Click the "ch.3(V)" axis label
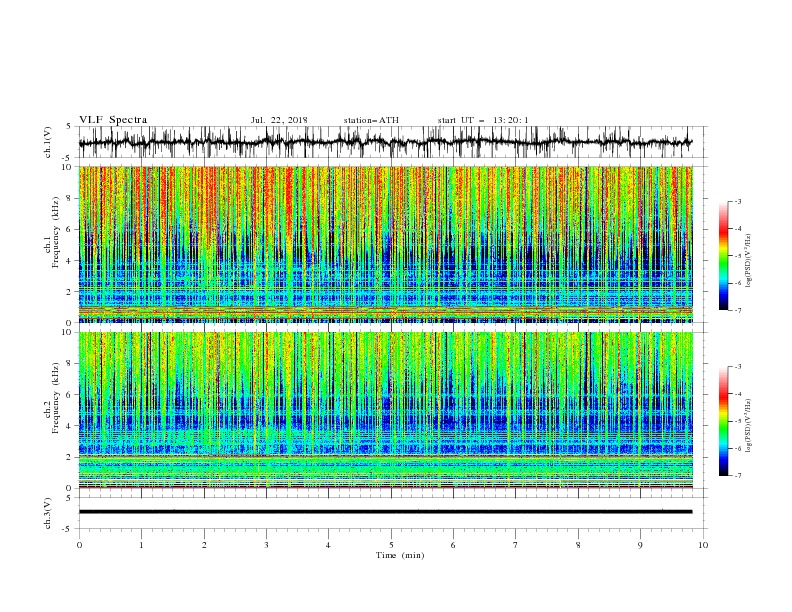Image resolution: width=792 pixels, height=612 pixels. point(48,513)
